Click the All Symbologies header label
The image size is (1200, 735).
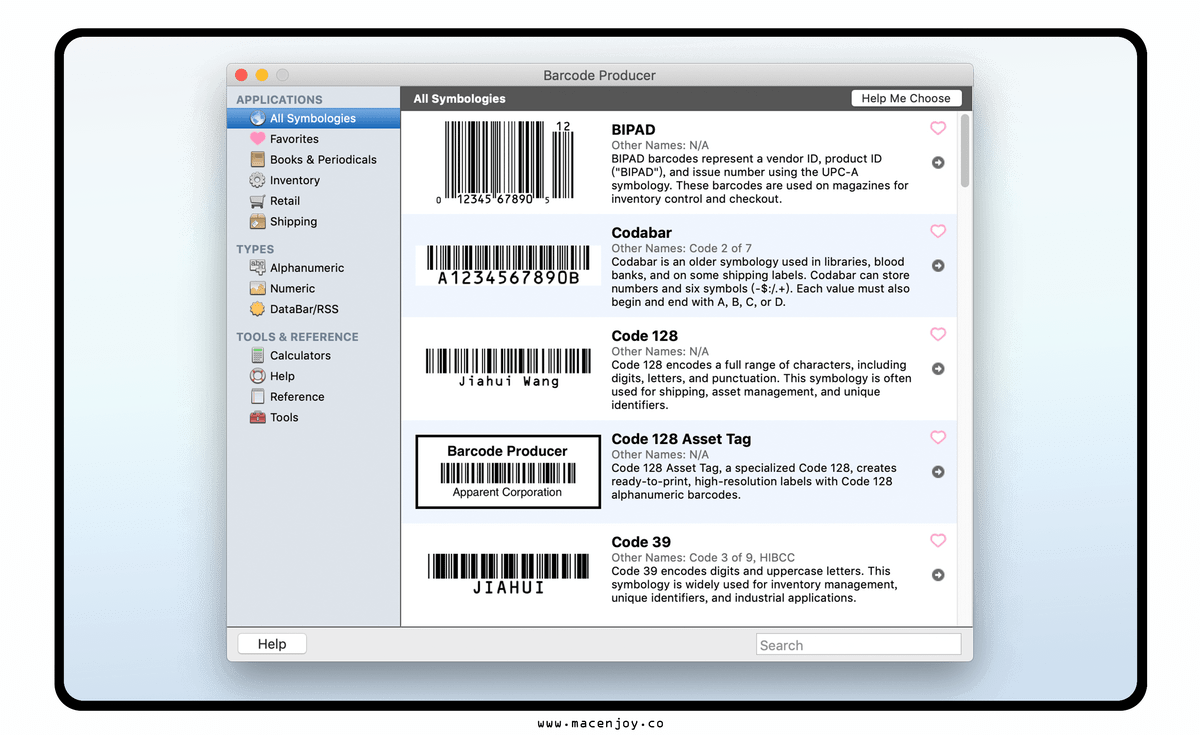pos(460,99)
